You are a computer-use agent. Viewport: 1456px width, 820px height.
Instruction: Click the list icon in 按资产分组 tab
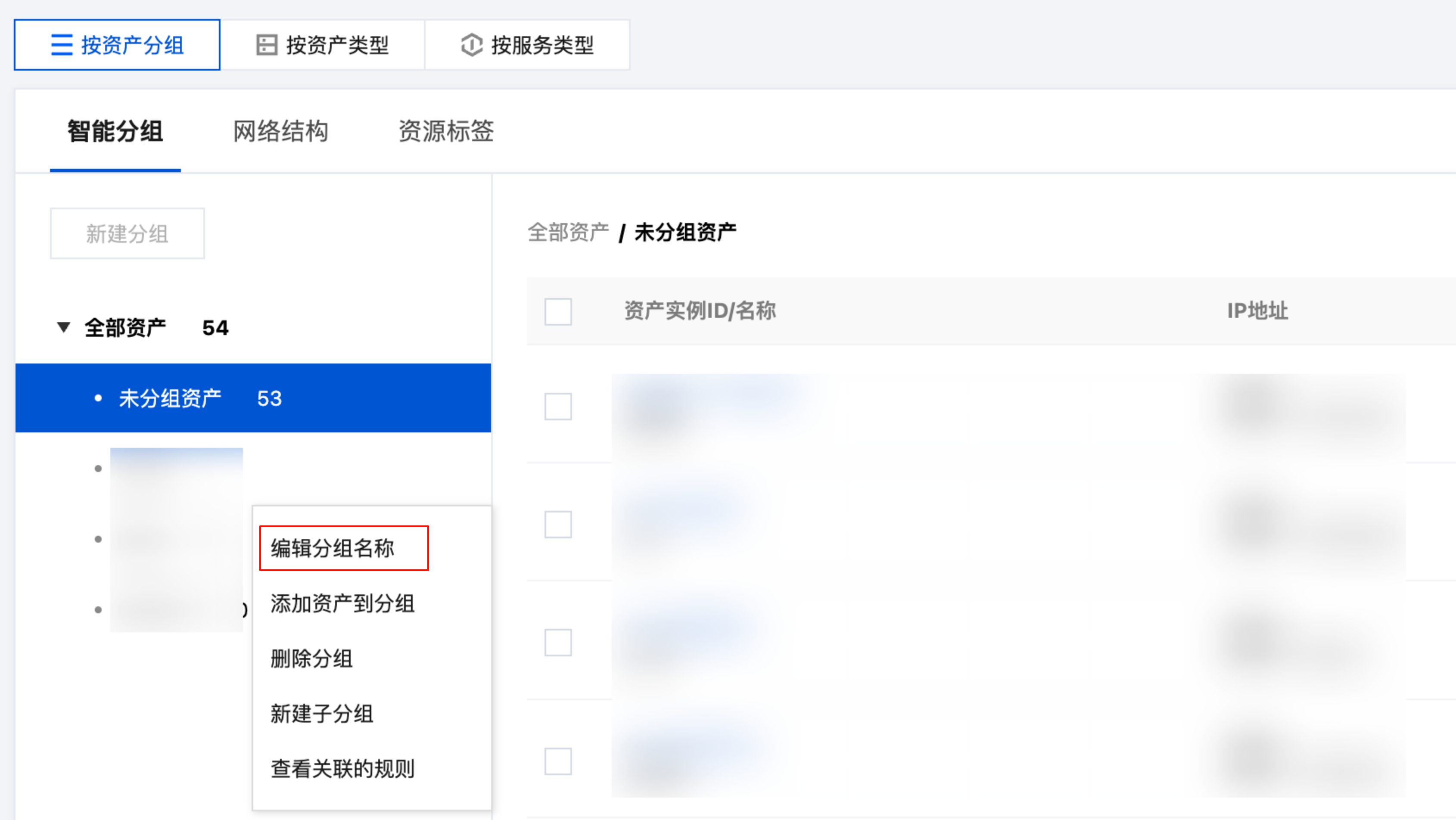(x=62, y=45)
